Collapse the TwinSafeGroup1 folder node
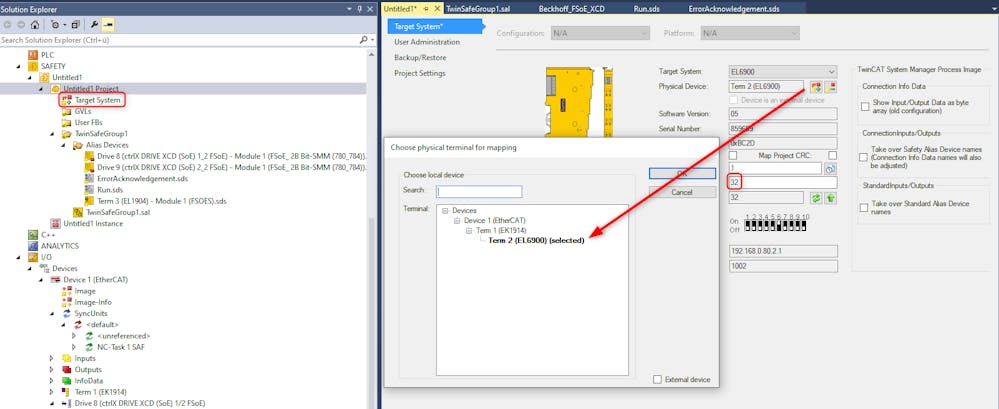 (x=52, y=134)
